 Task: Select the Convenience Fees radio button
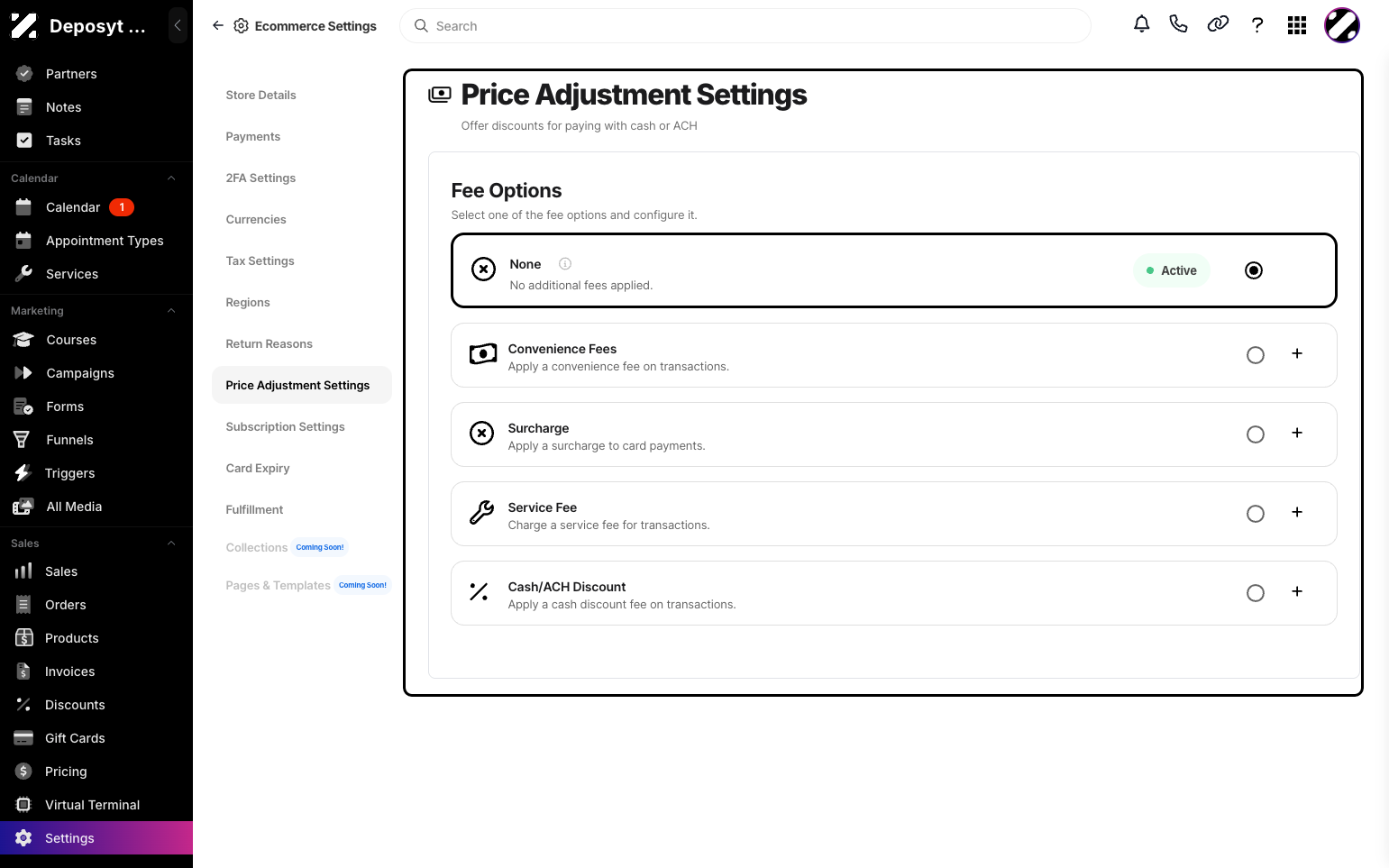(x=1256, y=355)
